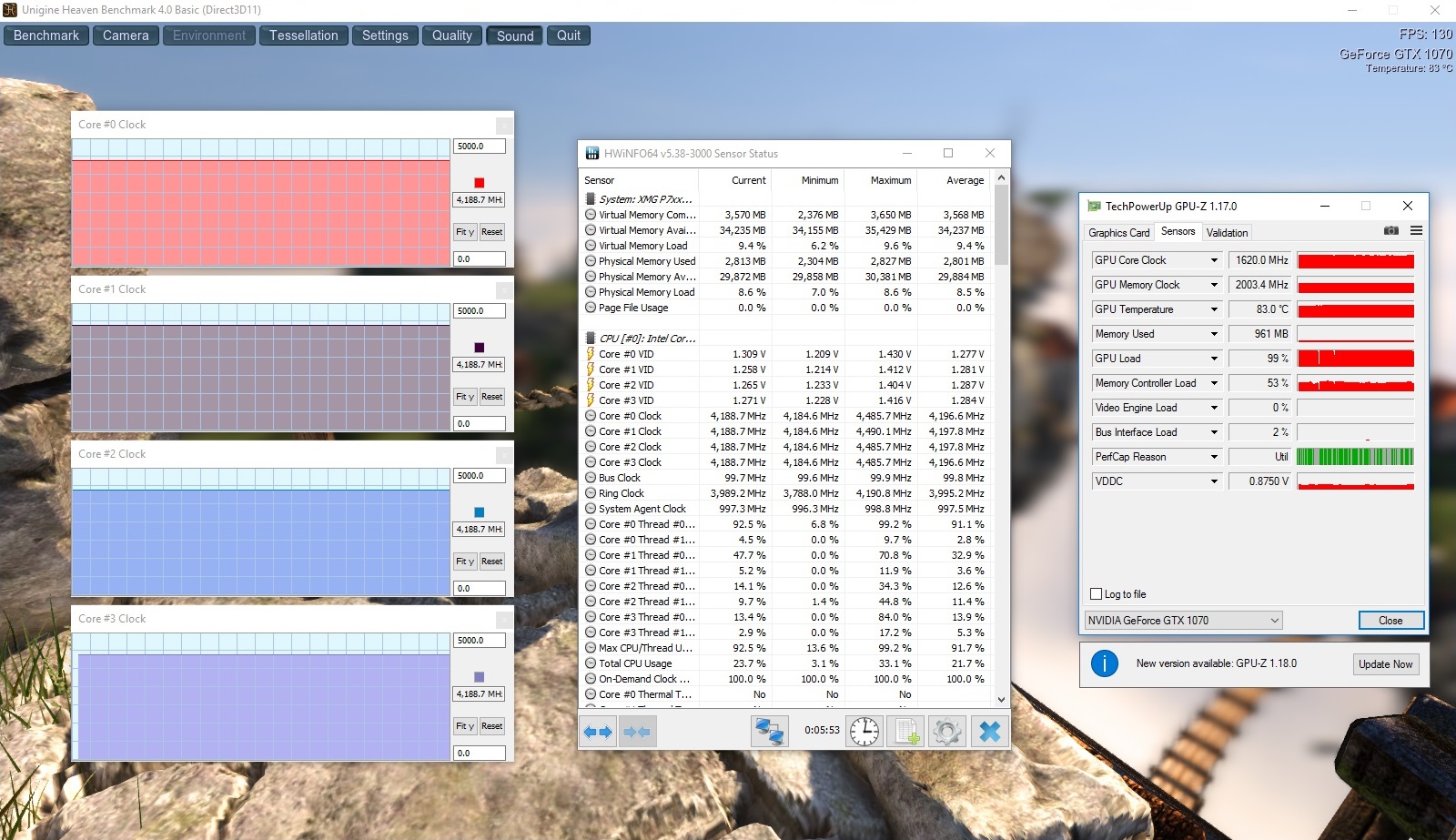This screenshot has width=1456, height=840.
Task: Open the Camera menu in Heaven
Action: point(126,35)
